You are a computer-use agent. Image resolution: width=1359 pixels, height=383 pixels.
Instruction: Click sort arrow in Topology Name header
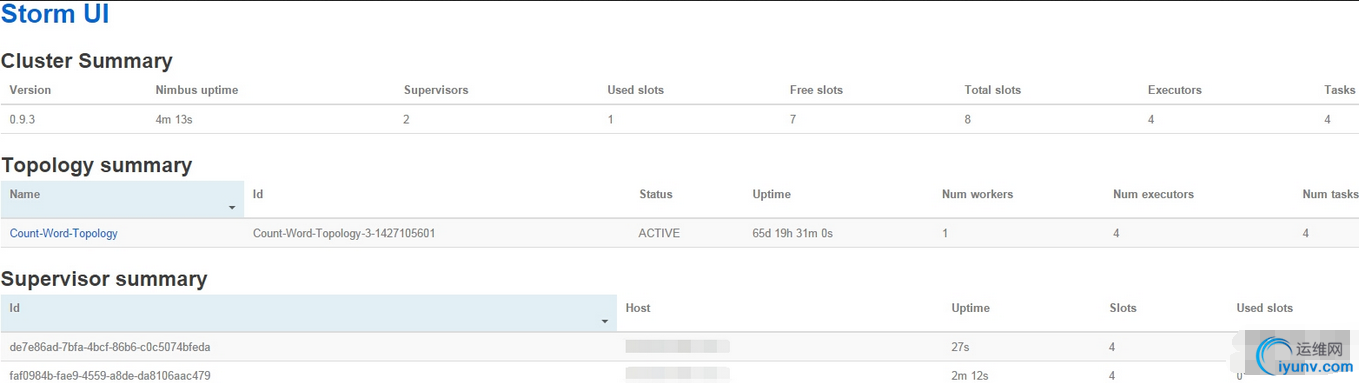click(x=232, y=208)
